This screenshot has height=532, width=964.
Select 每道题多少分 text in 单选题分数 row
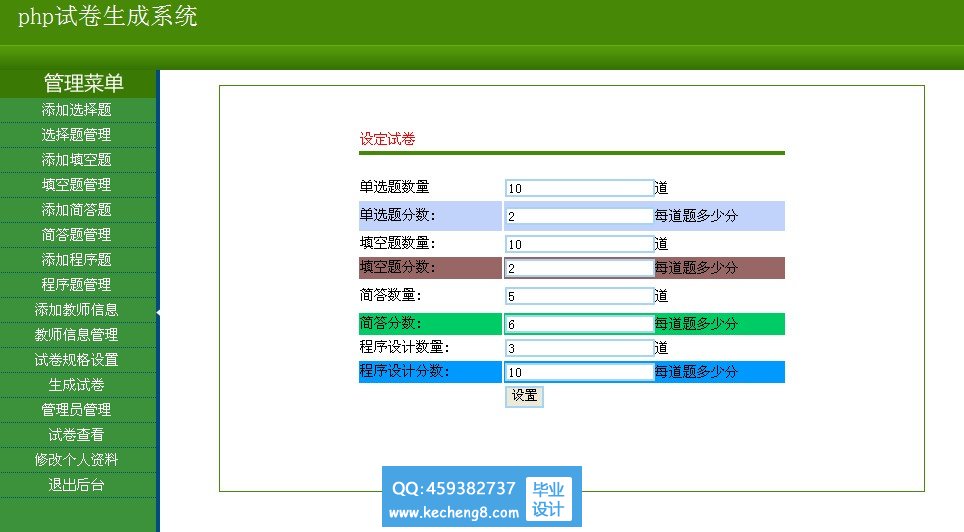click(x=696, y=216)
